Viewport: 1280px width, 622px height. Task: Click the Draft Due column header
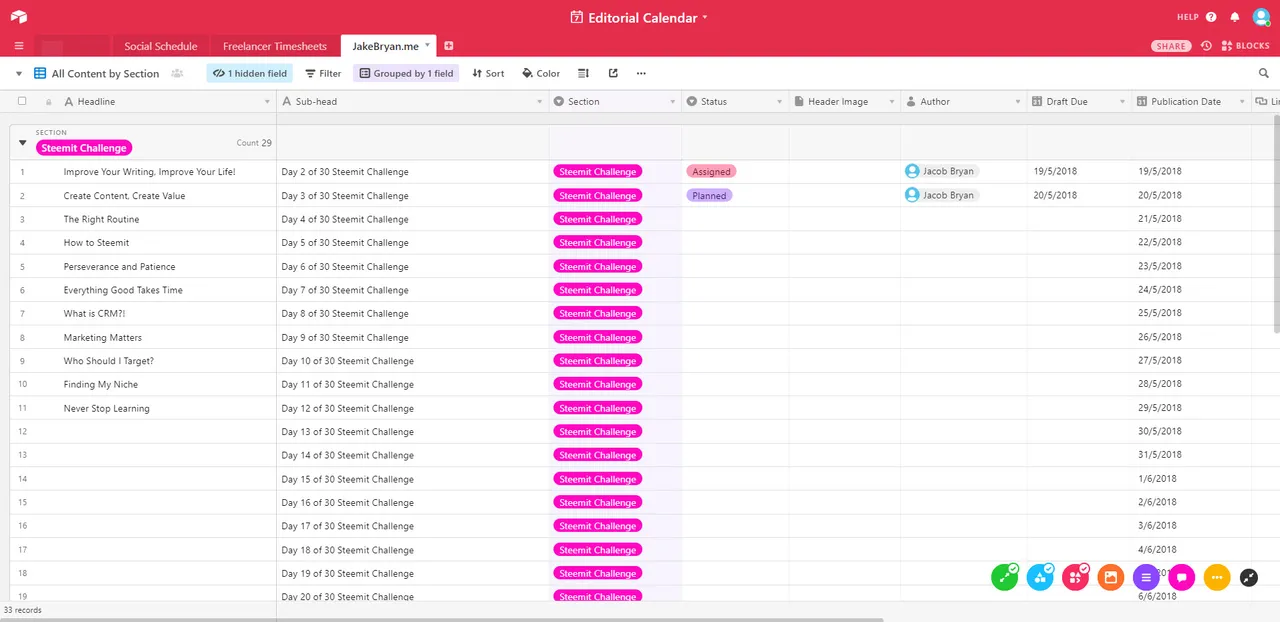point(1079,102)
